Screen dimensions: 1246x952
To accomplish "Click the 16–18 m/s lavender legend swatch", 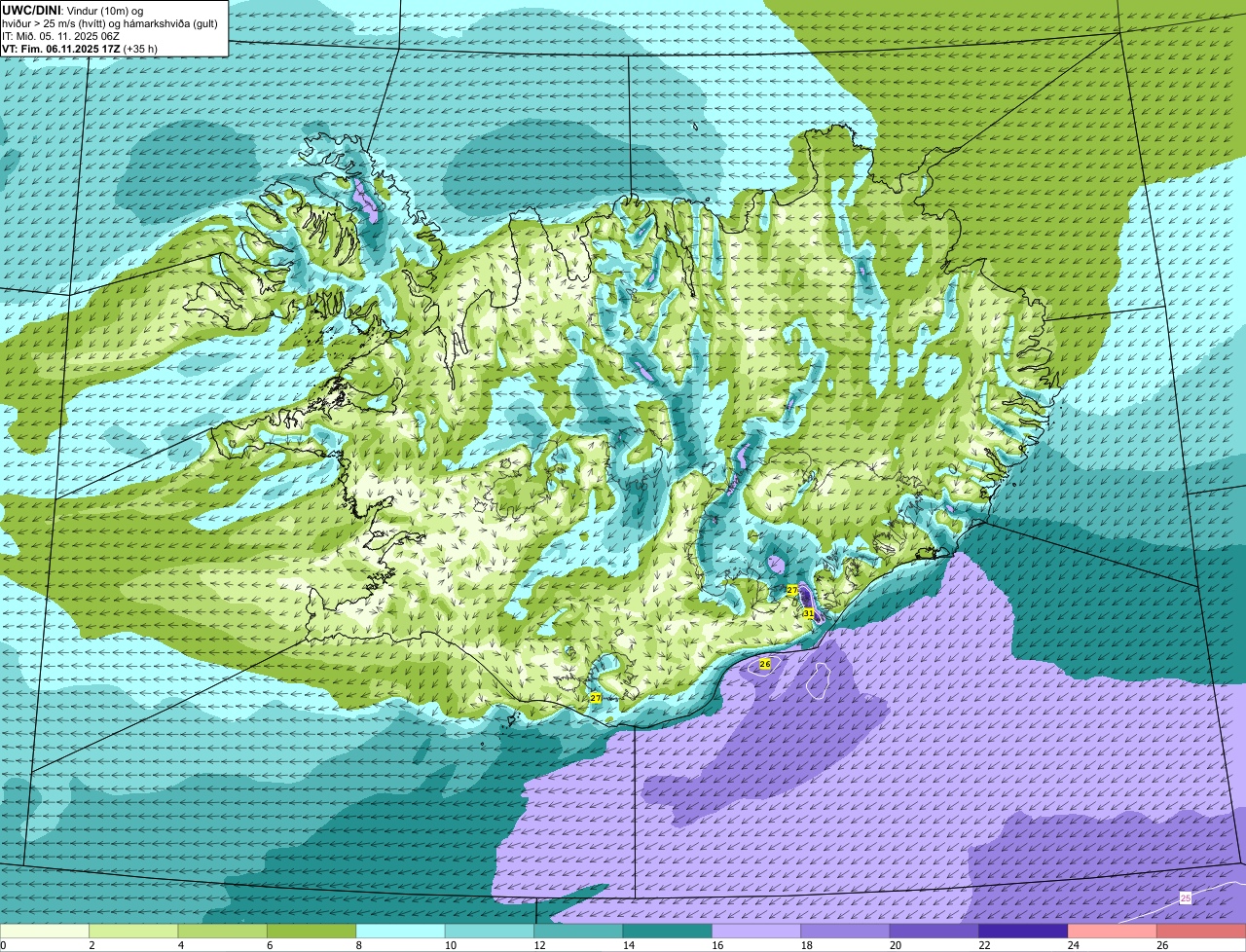I will point(757,932).
